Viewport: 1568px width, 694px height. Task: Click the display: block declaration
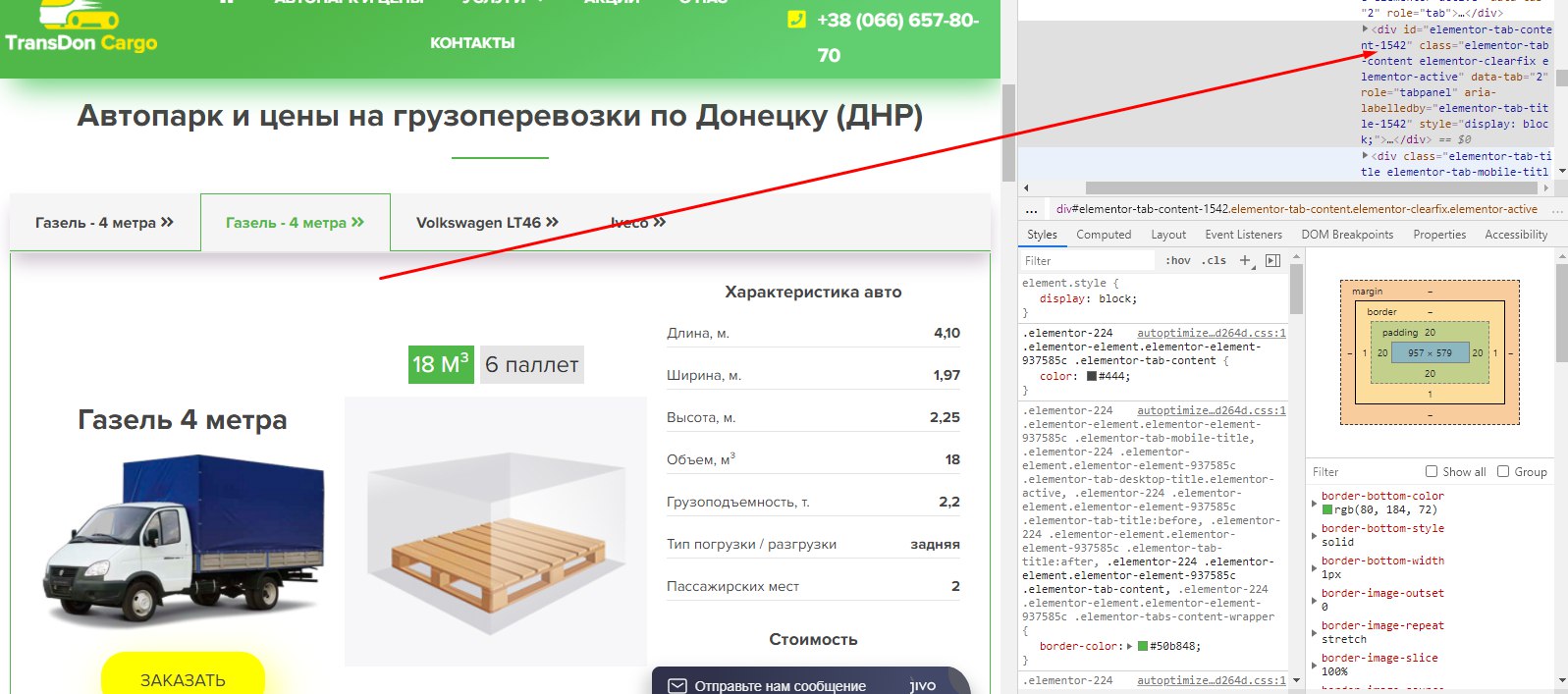1088,298
